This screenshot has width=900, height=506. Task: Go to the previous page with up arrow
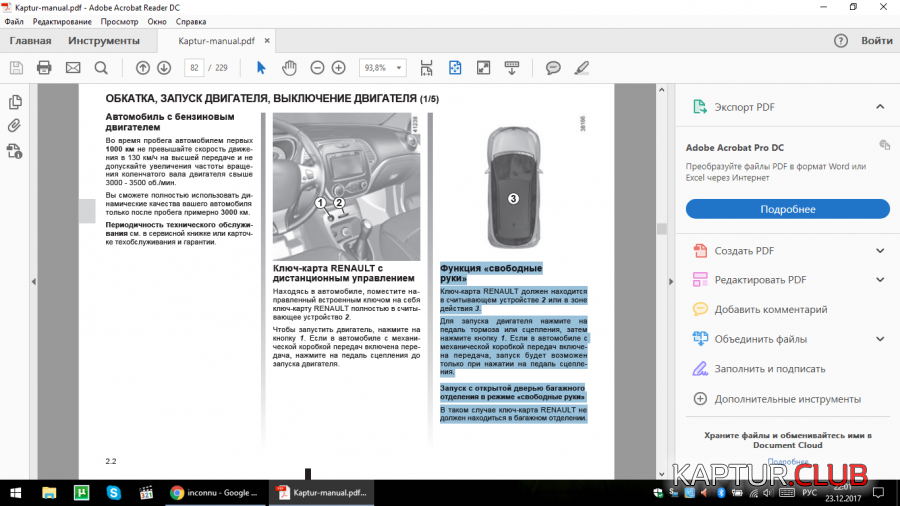pyautogui.click(x=141, y=68)
